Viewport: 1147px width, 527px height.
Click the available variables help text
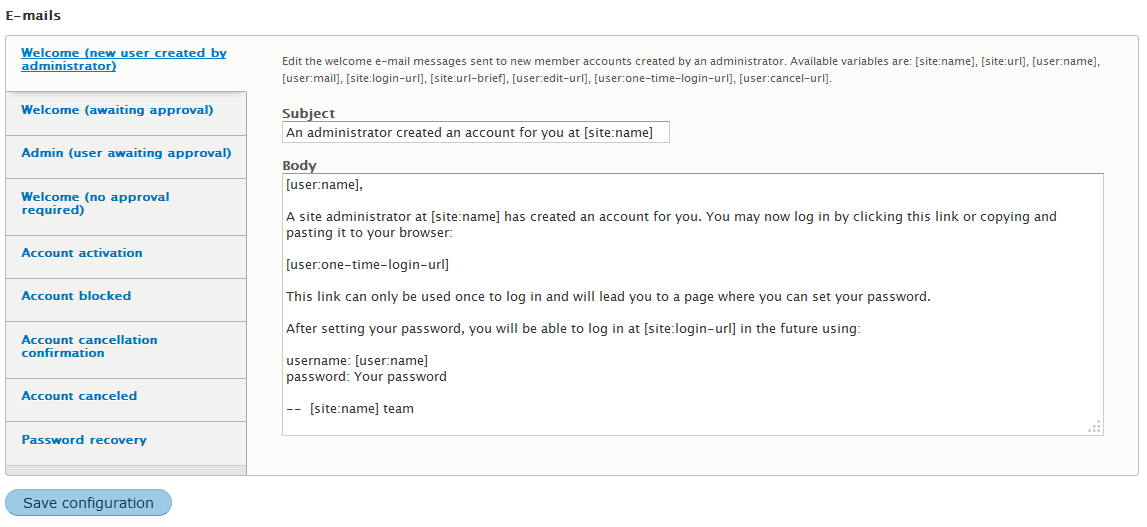pos(690,69)
